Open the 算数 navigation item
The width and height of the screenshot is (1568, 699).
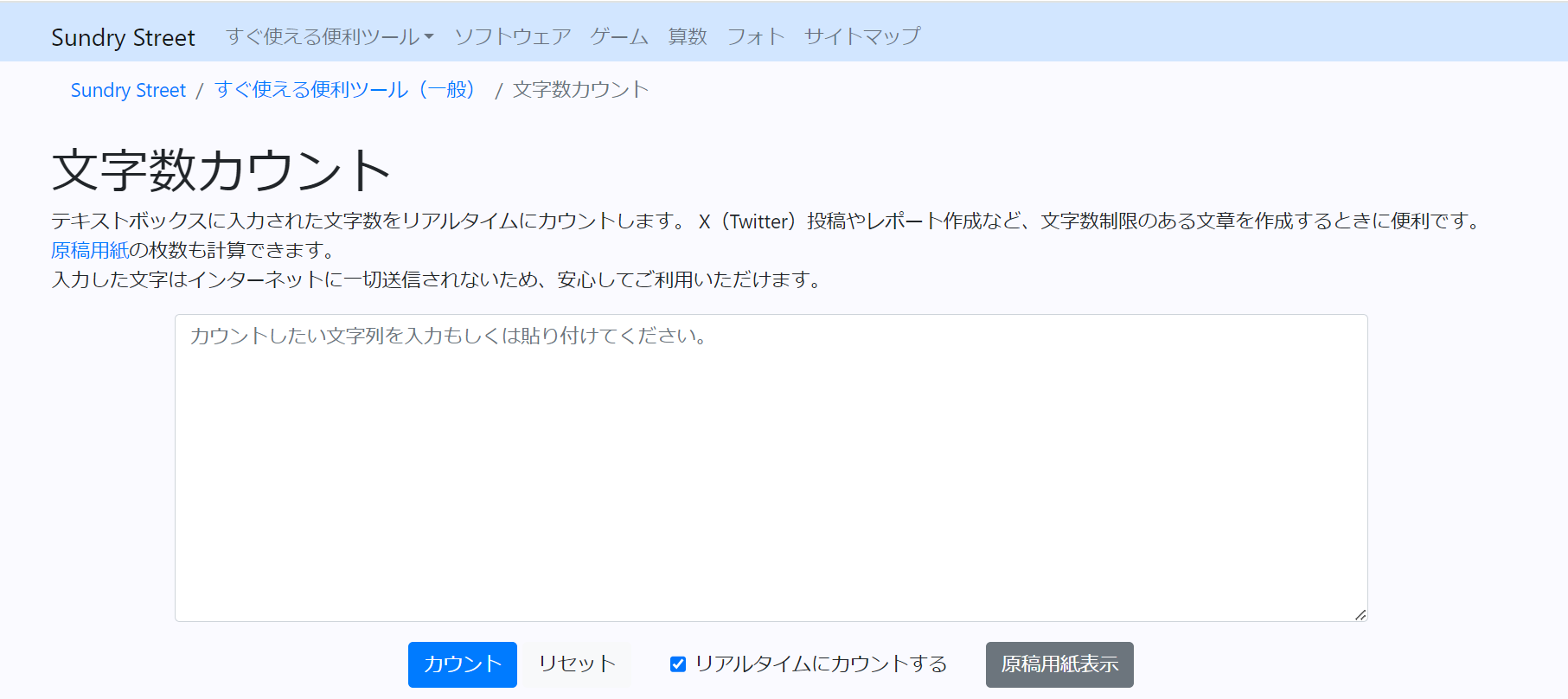click(688, 36)
